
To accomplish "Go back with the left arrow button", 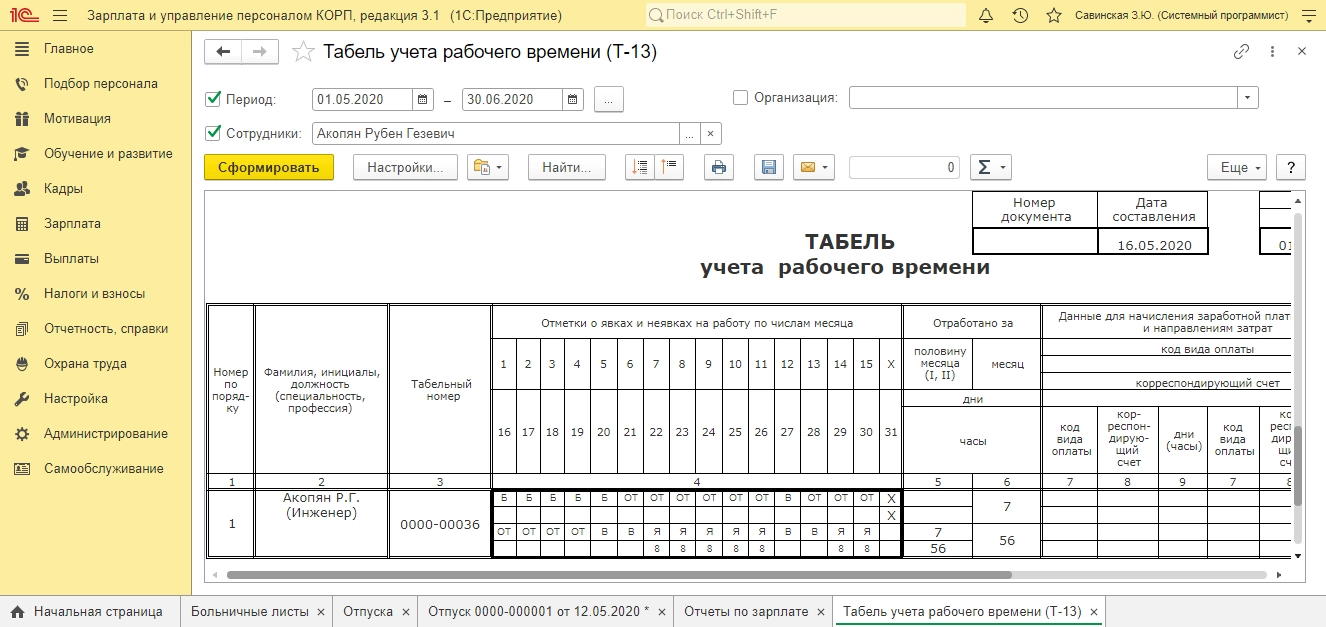I will (x=223, y=52).
